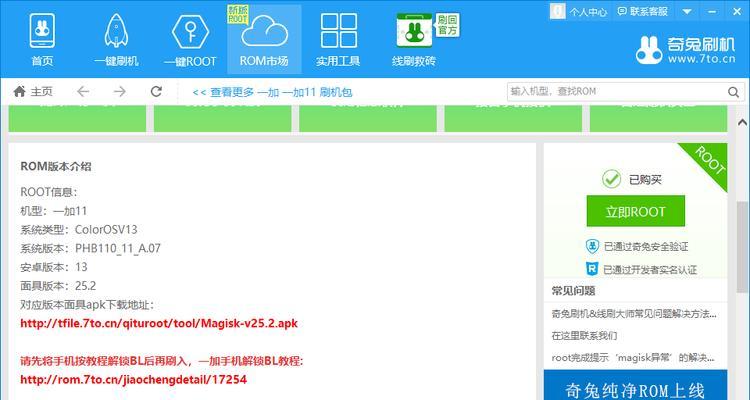The width and height of the screenshot is (750, 400).
Task: Navigate back with the left arrow
Action: 83,91
